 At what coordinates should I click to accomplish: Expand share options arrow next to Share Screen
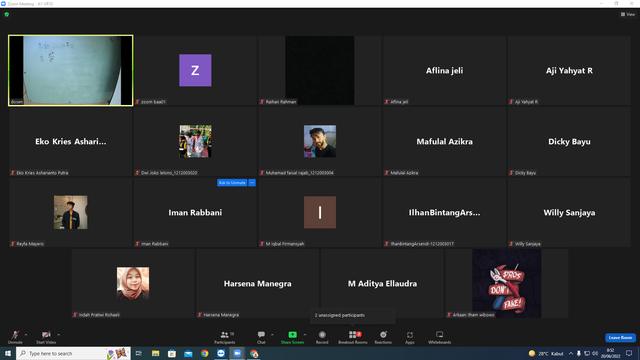305,335
